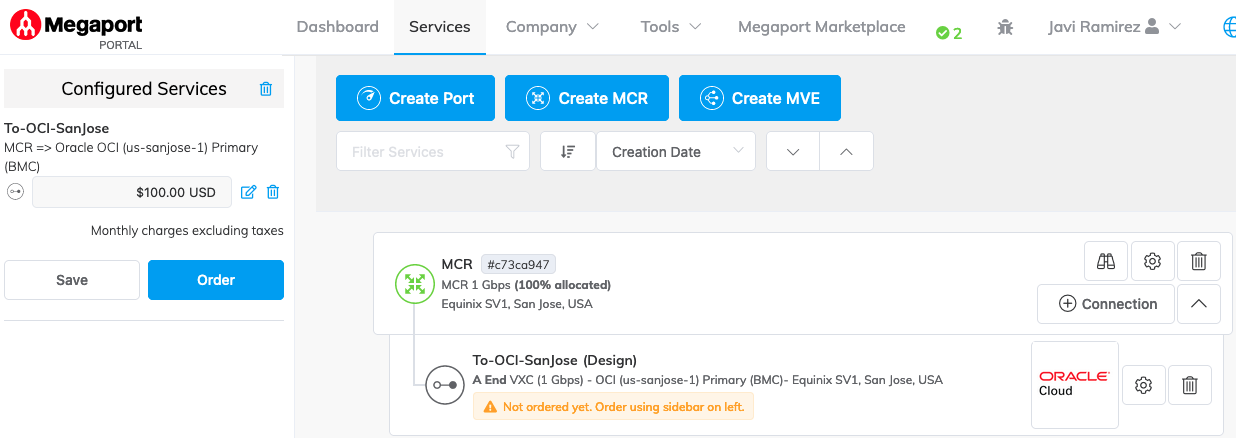
Task: Open To-OCI-SanJose connection gear settings
Action: [1144, 385]
